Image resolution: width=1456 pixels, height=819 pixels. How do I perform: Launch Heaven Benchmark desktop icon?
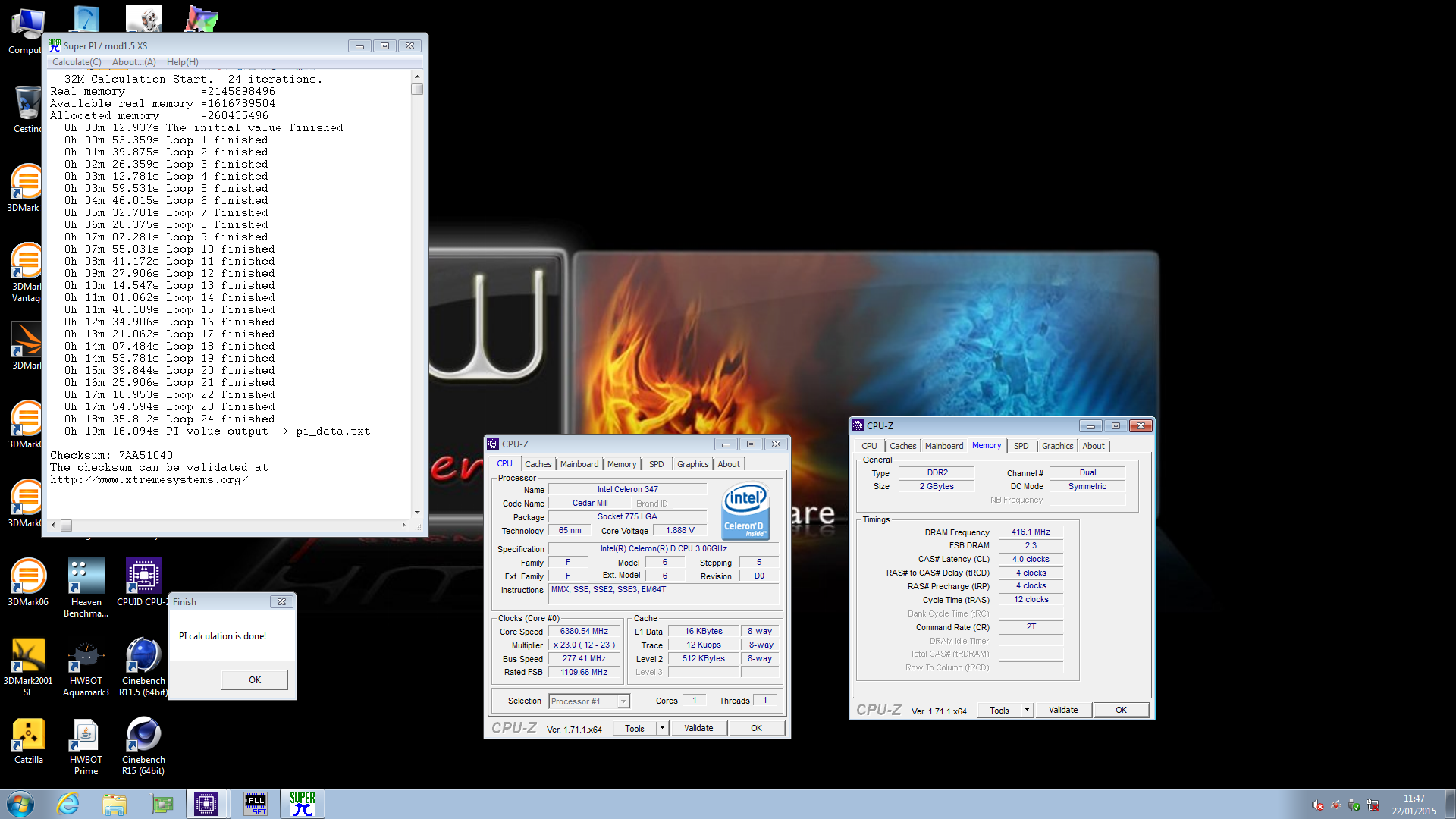click(x=86, y=588)
